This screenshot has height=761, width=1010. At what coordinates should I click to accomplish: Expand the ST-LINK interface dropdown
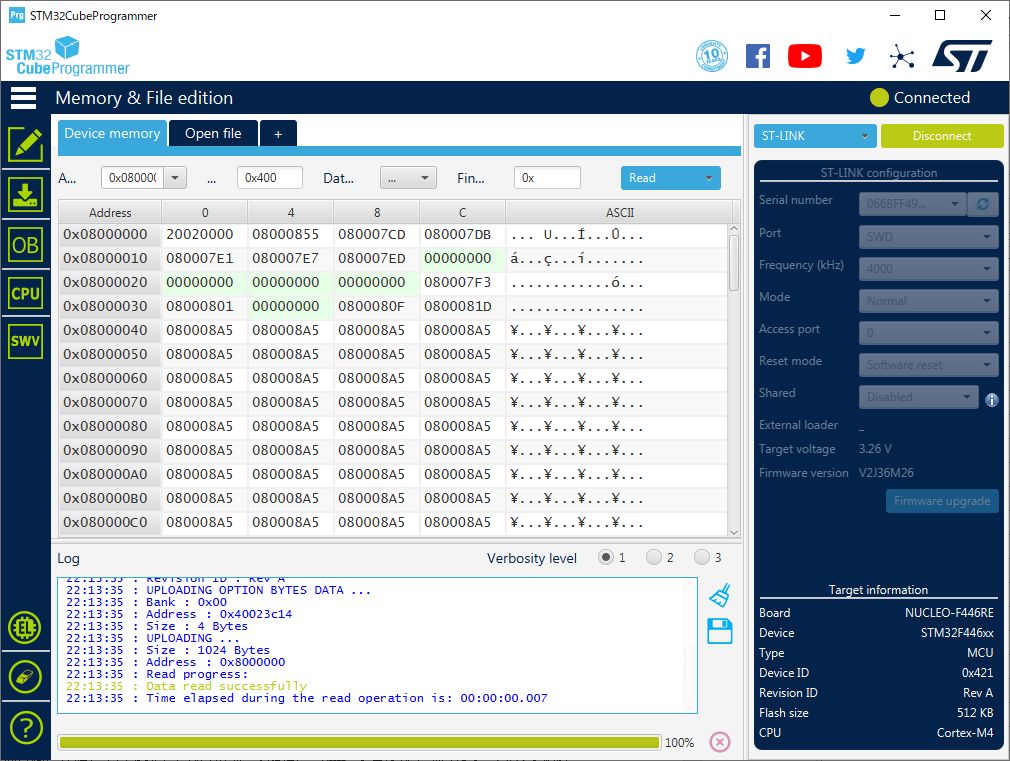coord(864,136)
